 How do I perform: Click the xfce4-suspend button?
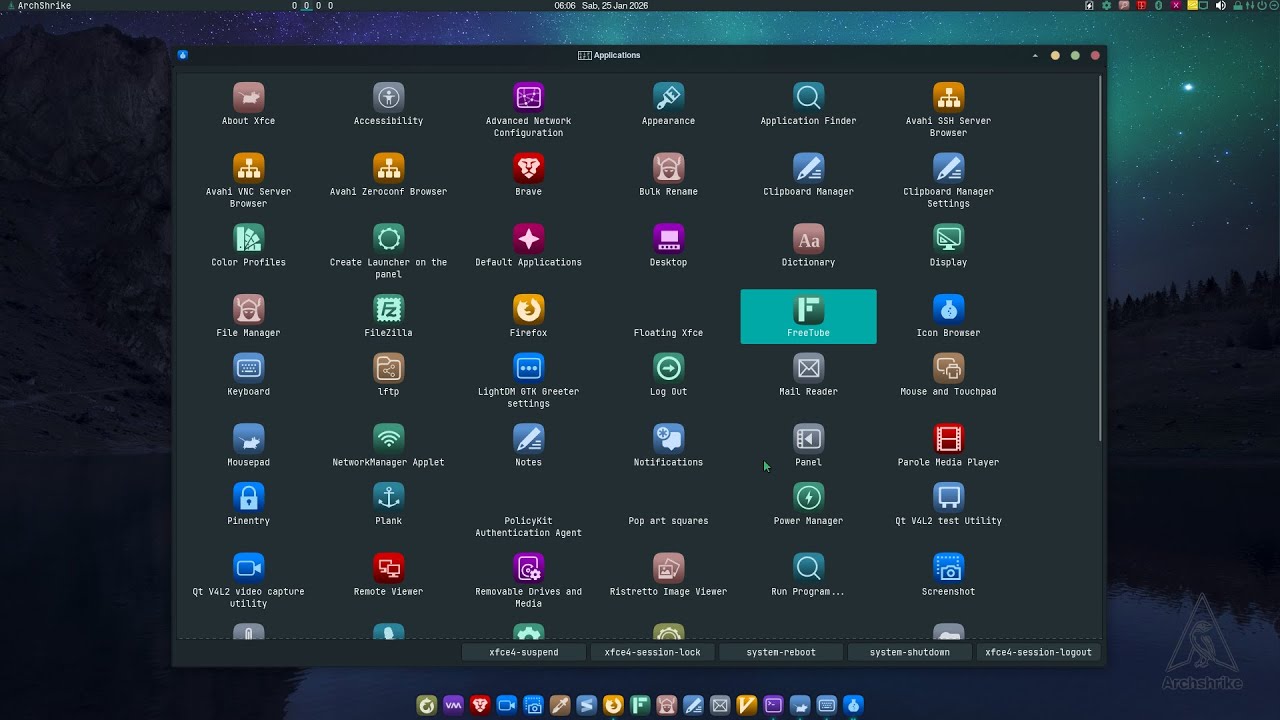[x=523, y=652]
